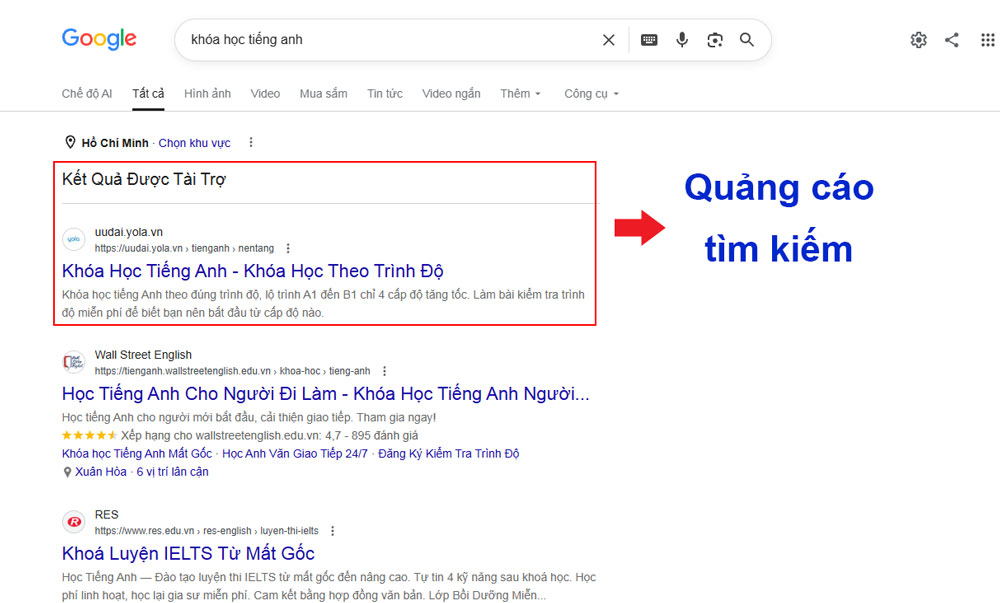Switch to Video ngắn tab

click(x=451, y=94)
